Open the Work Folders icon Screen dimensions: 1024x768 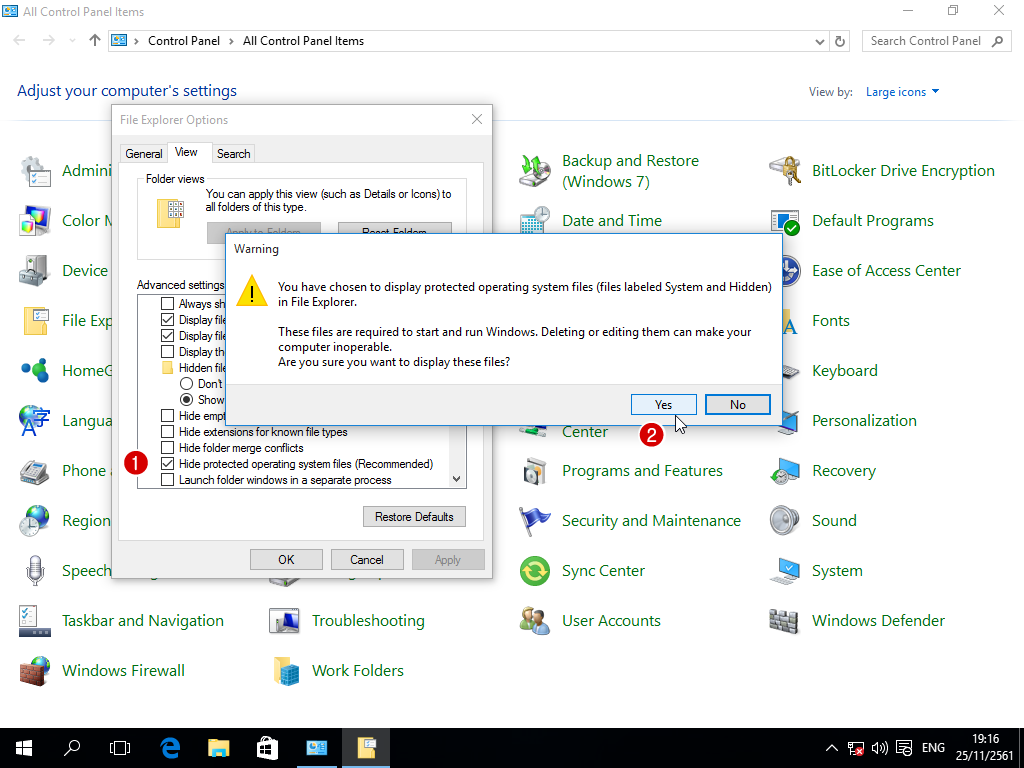click(286, 671)
